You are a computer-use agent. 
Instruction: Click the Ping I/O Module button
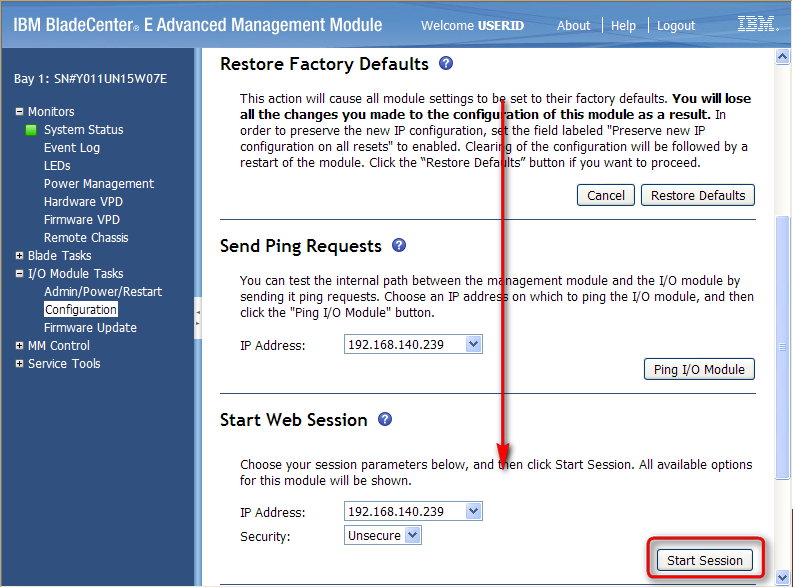tap(699, 370)
